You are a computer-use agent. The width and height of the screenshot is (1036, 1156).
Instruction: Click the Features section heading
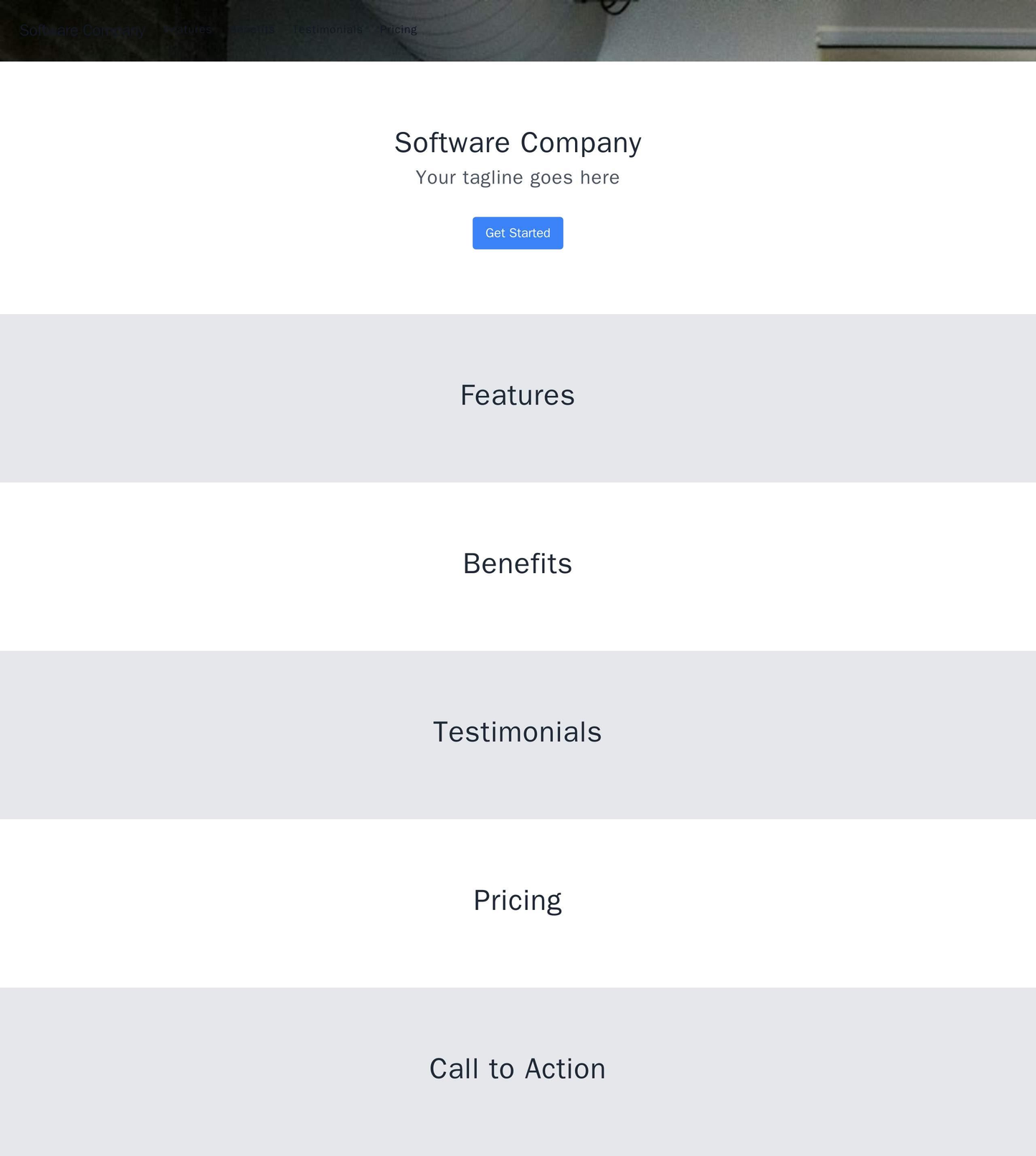click(518, 394)
